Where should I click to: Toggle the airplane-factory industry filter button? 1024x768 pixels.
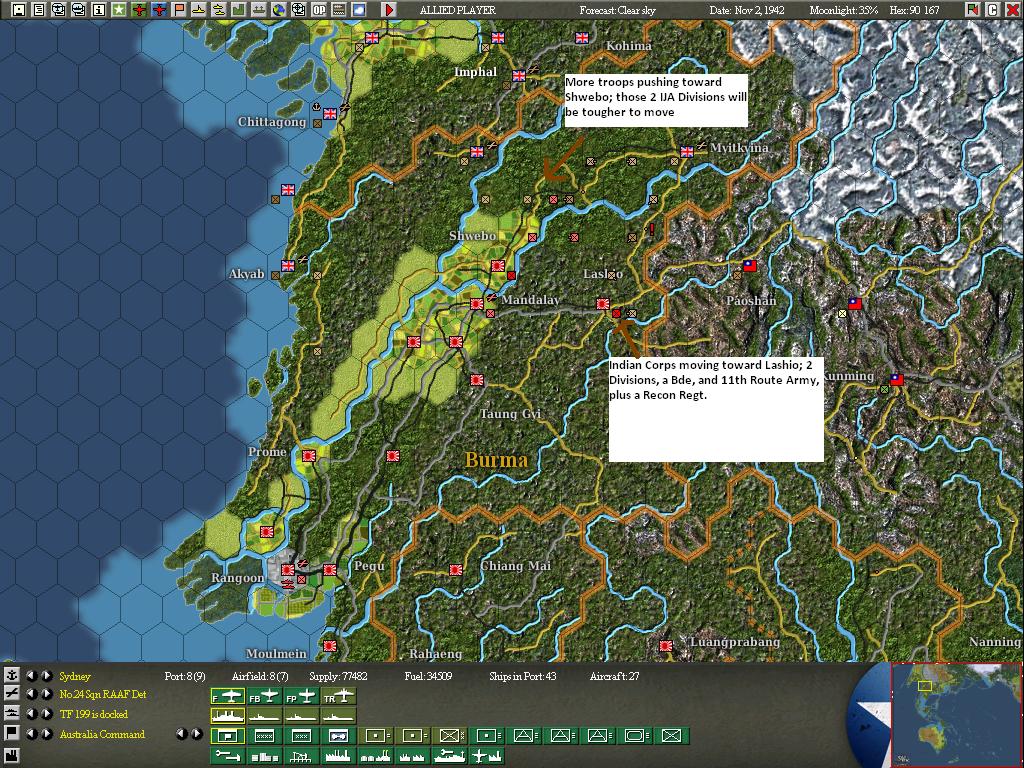486,756
